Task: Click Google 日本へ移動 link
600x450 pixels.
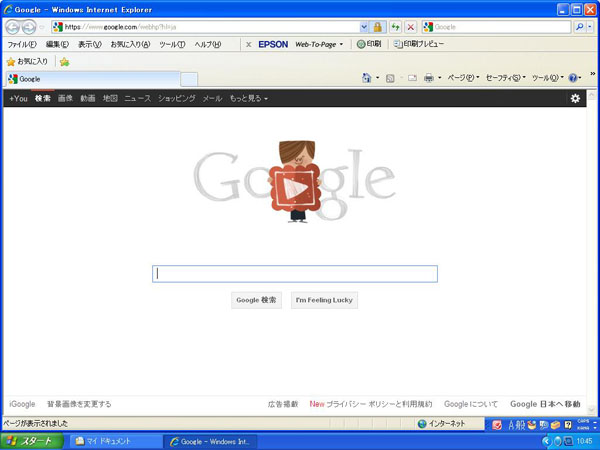Action: tap(545, 404)
